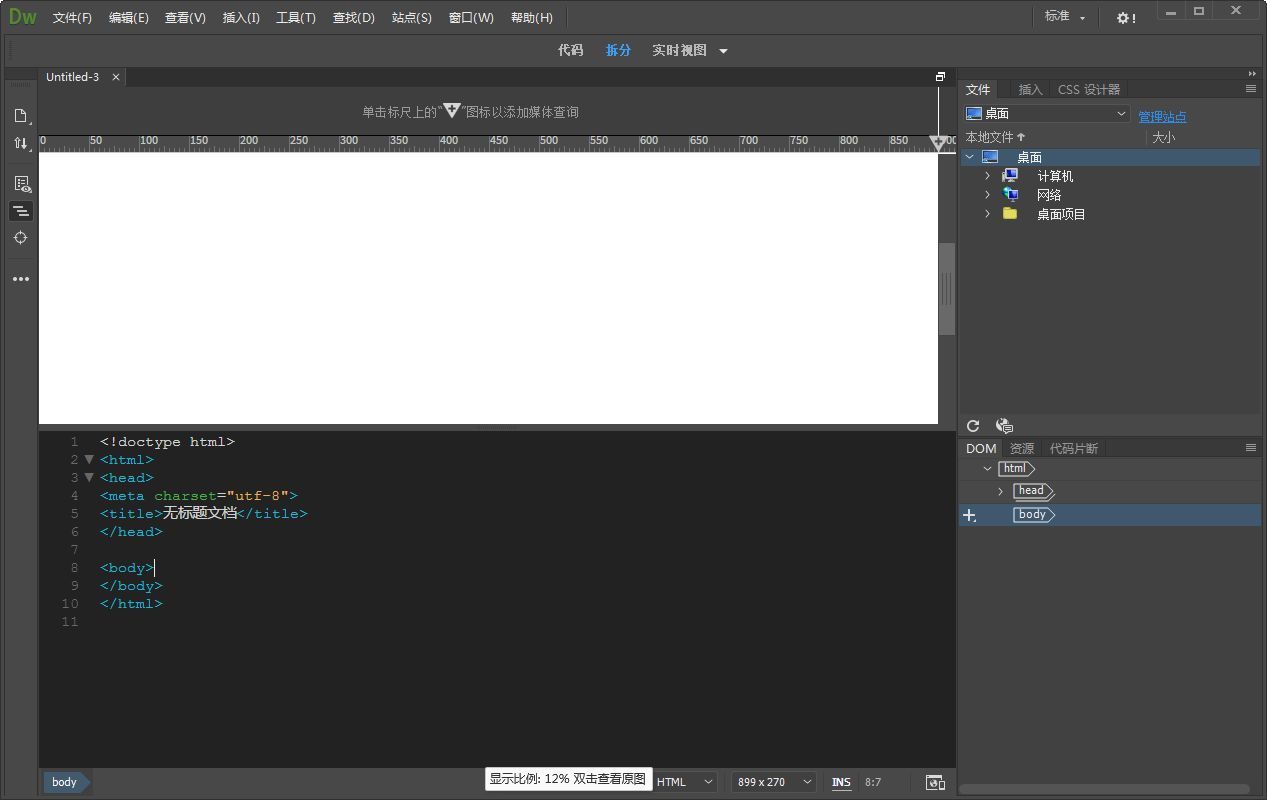Open the 站点(S) menu
The image size is (1267, 800).
(x=411, y=18)
